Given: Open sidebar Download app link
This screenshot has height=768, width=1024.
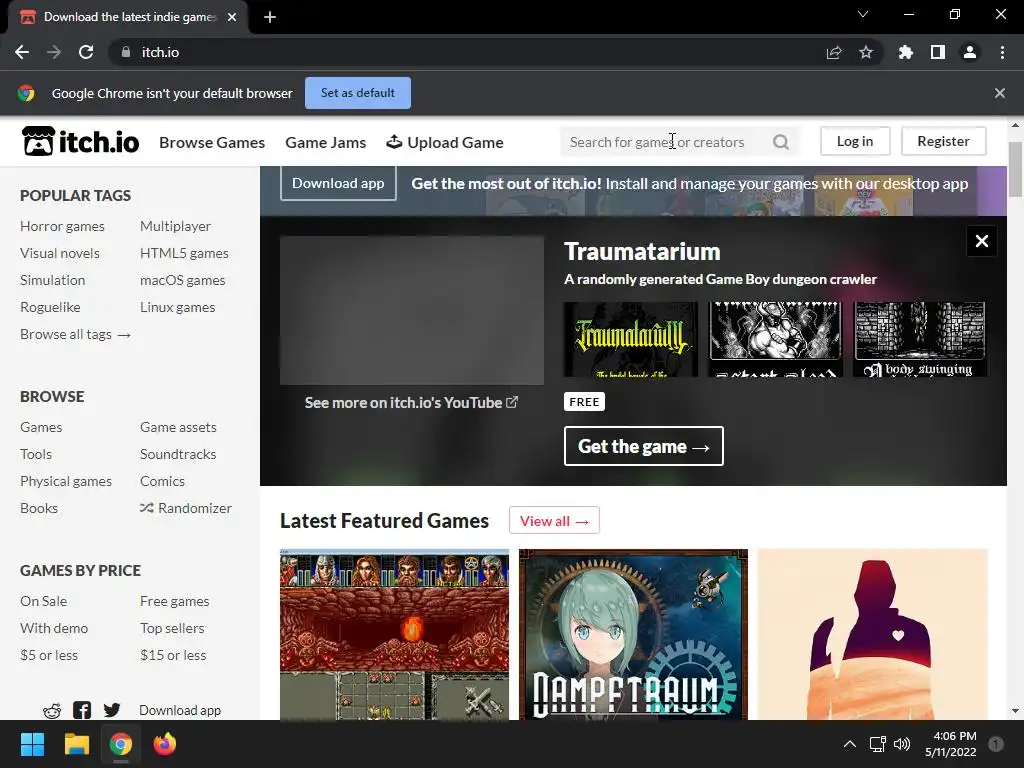Looking at the screenshot, I should point(180,710).
